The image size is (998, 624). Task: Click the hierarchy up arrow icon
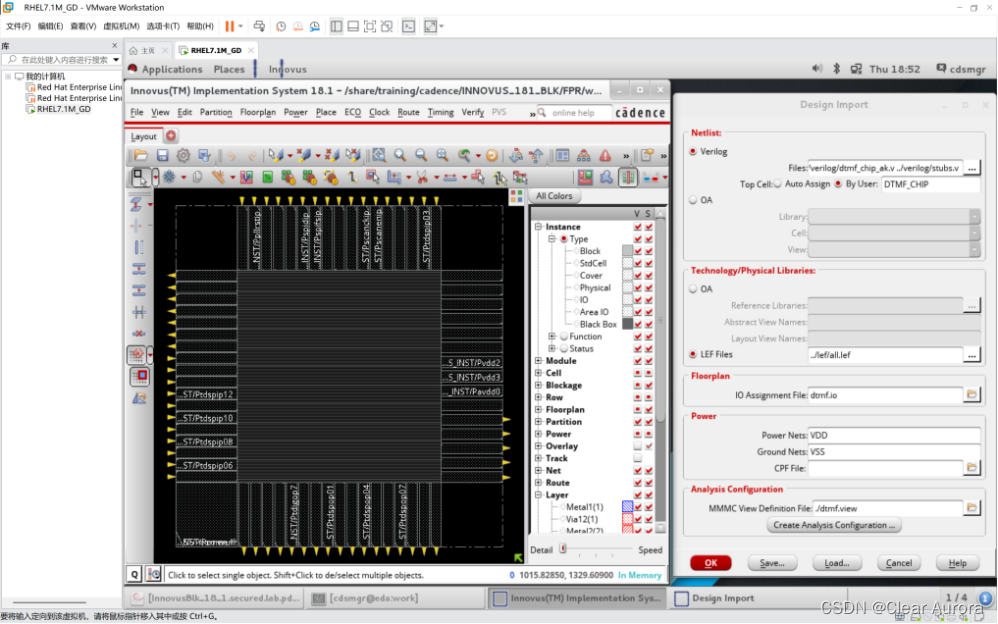(536, 155)
